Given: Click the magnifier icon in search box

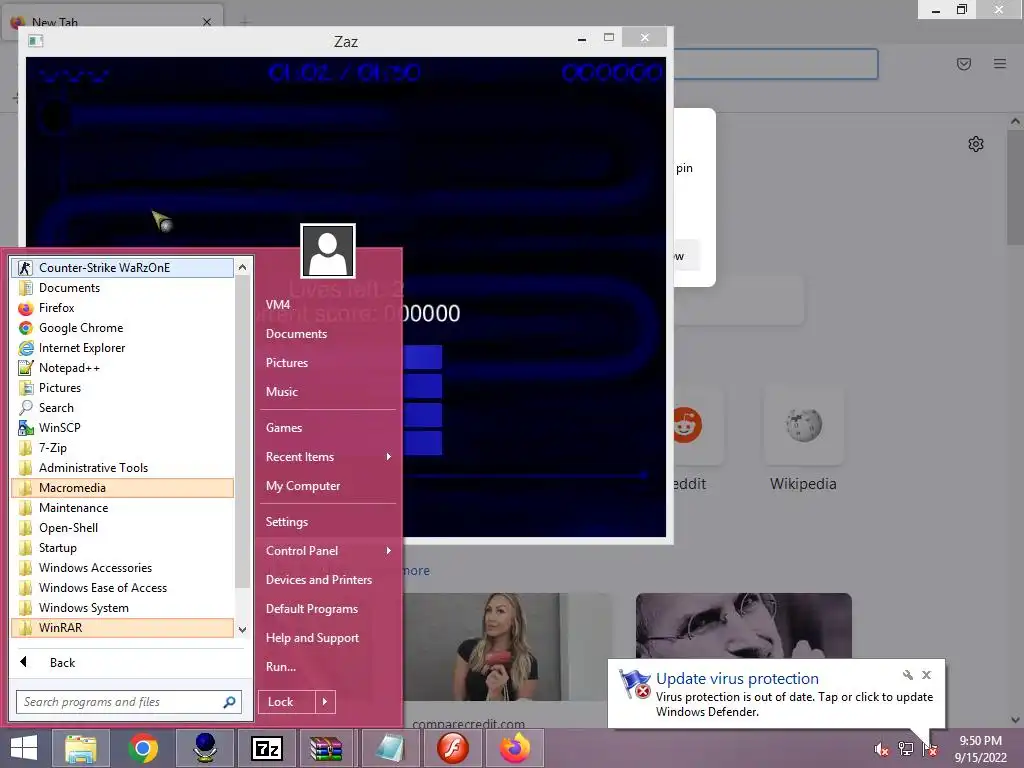Looking at the screenshot, I should point(229,702).
